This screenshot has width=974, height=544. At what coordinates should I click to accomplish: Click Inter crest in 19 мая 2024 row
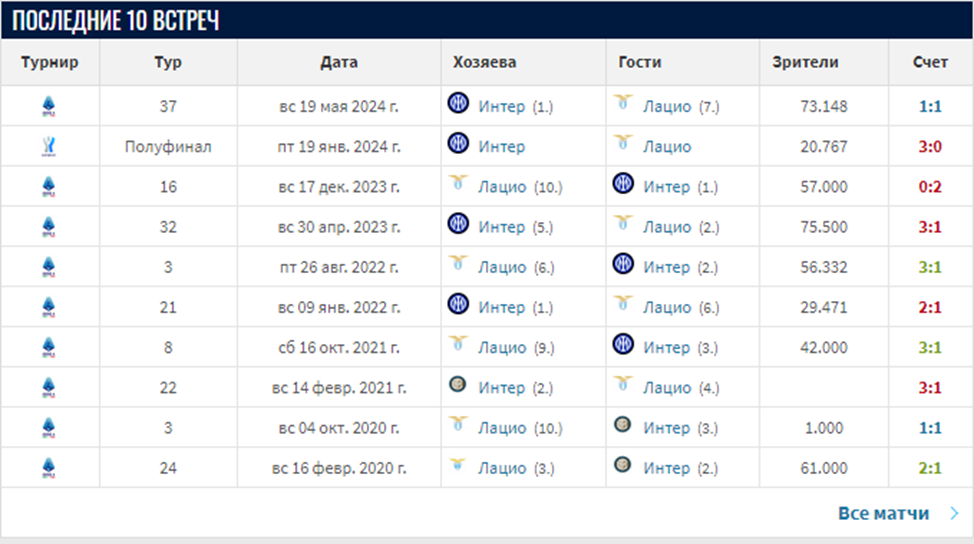pos(458,104)
